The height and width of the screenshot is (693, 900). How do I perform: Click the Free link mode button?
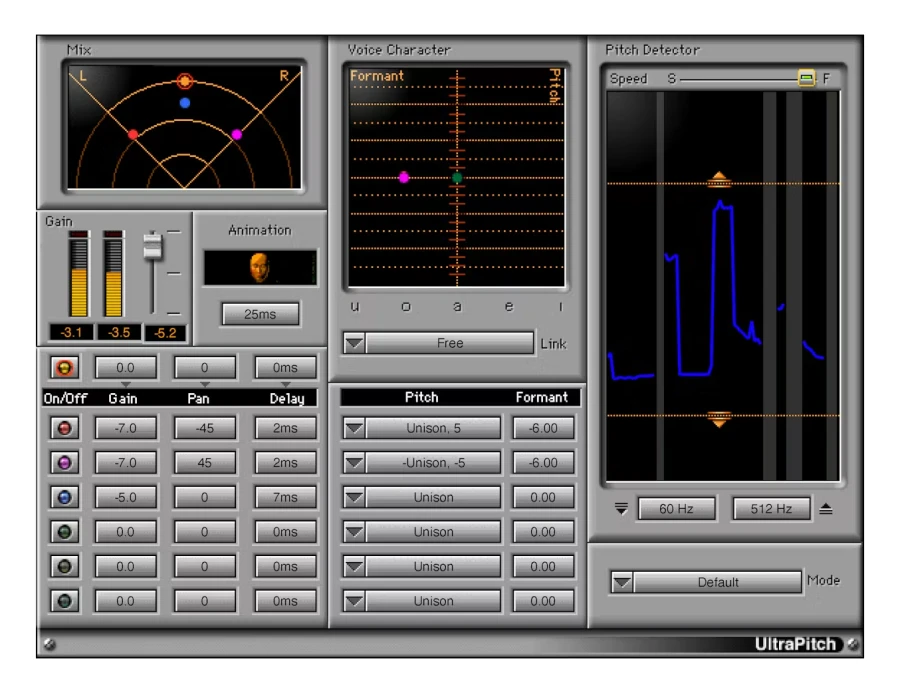tap(449, 343)
